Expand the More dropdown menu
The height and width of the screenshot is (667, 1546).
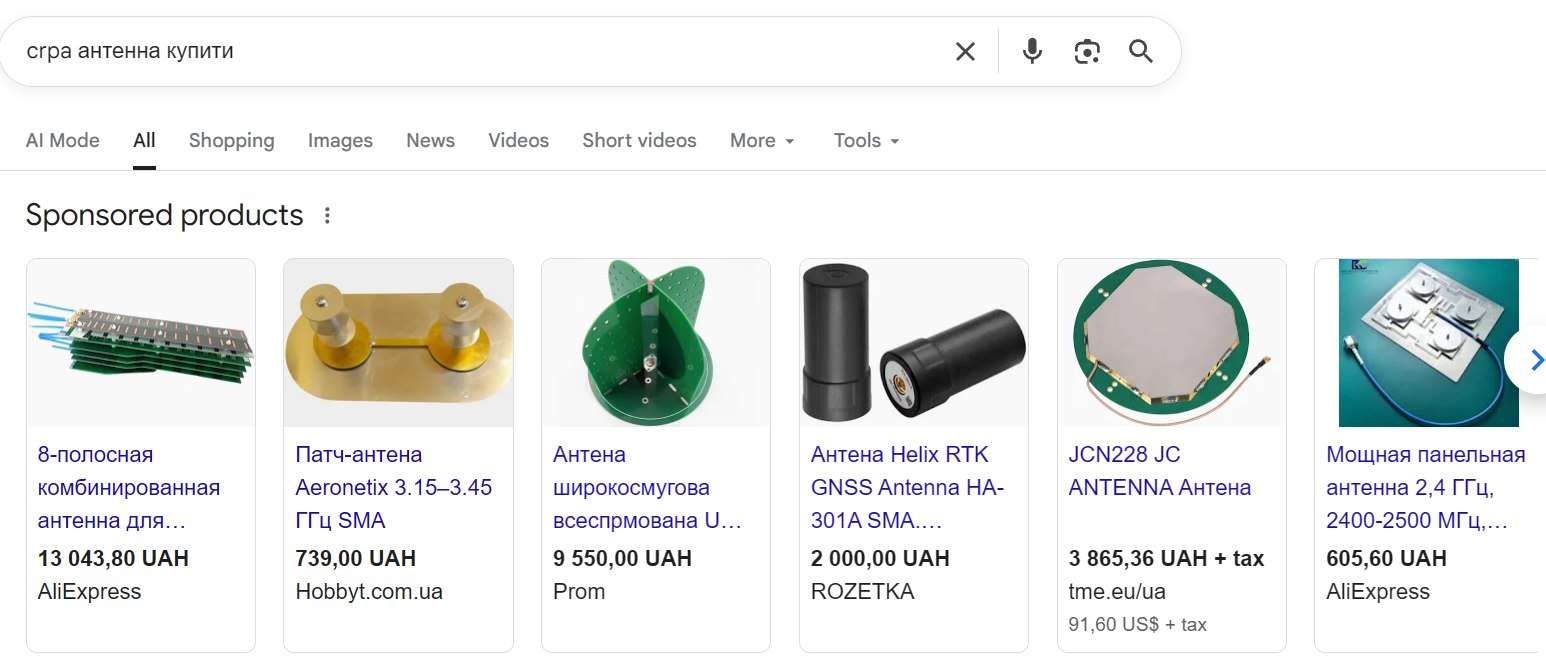point(762,141)
